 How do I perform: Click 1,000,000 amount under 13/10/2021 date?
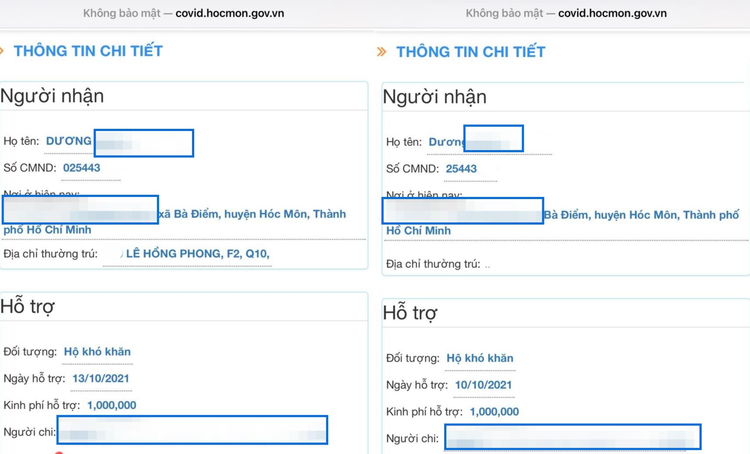click(x=111, y=405)
